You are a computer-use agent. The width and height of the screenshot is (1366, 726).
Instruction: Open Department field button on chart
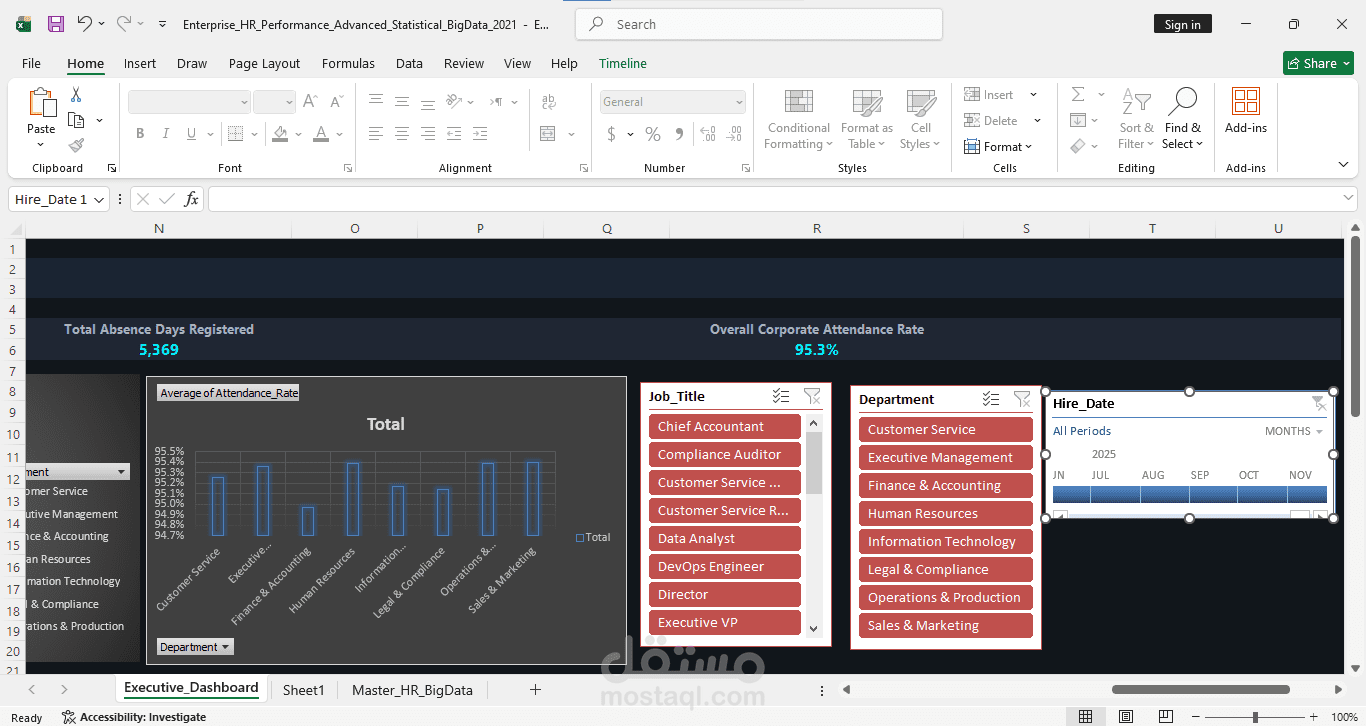pyautogui.click(x=195, y=647)
